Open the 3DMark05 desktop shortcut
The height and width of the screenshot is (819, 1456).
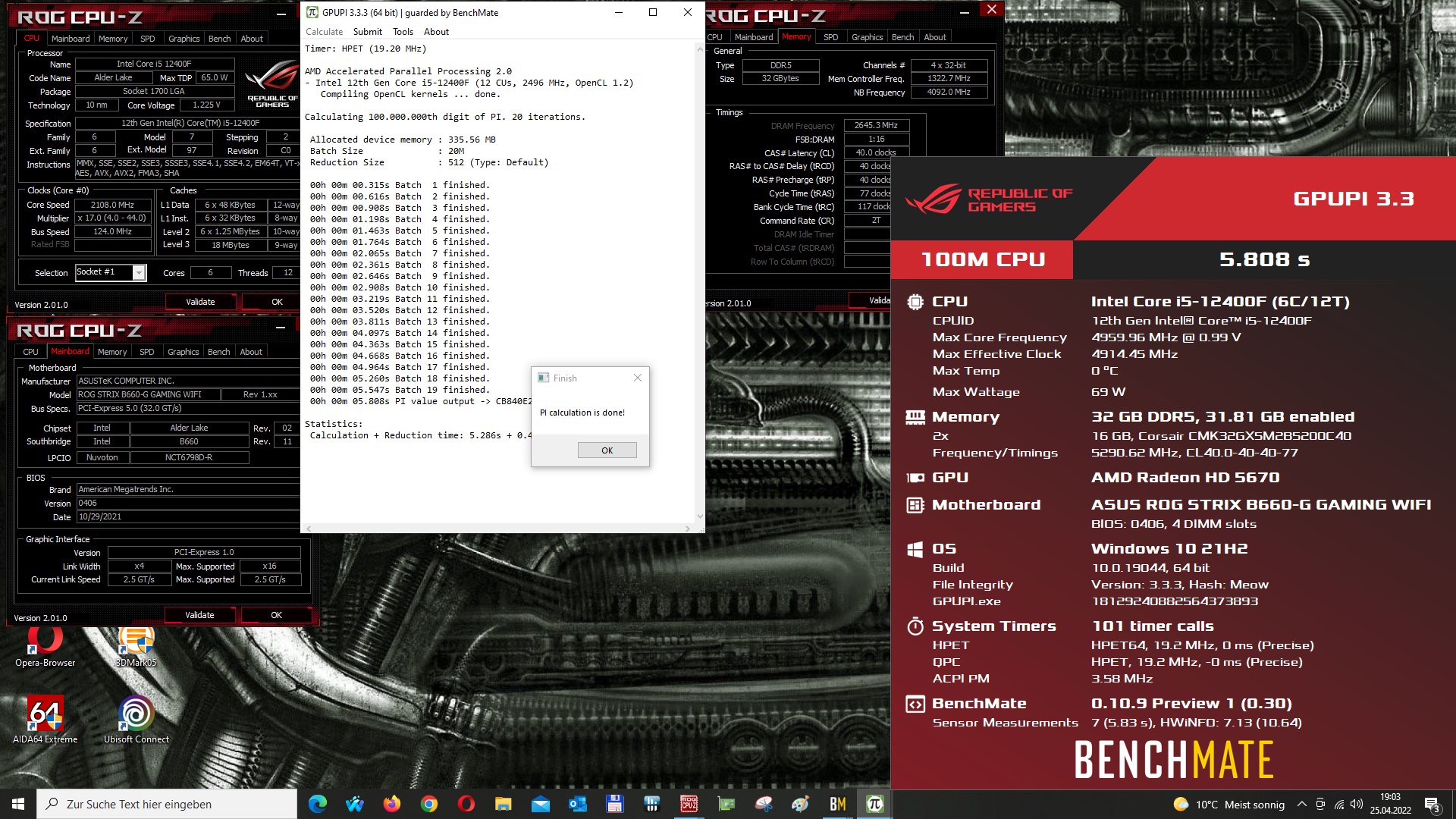(x=136, y=647)
